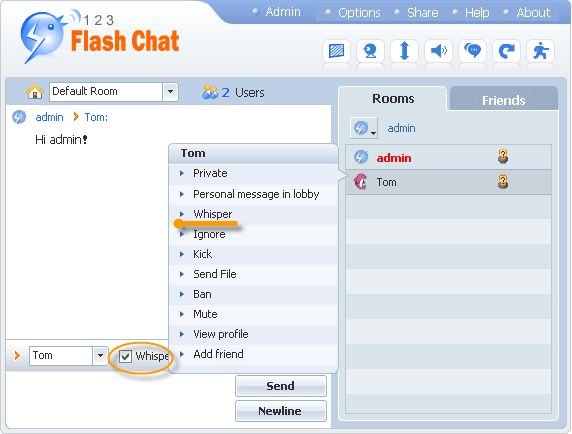572x434 pixels.
Task: Click the skin/background hatched square icon
Action: pyautogui.click(x=336, y=51)
